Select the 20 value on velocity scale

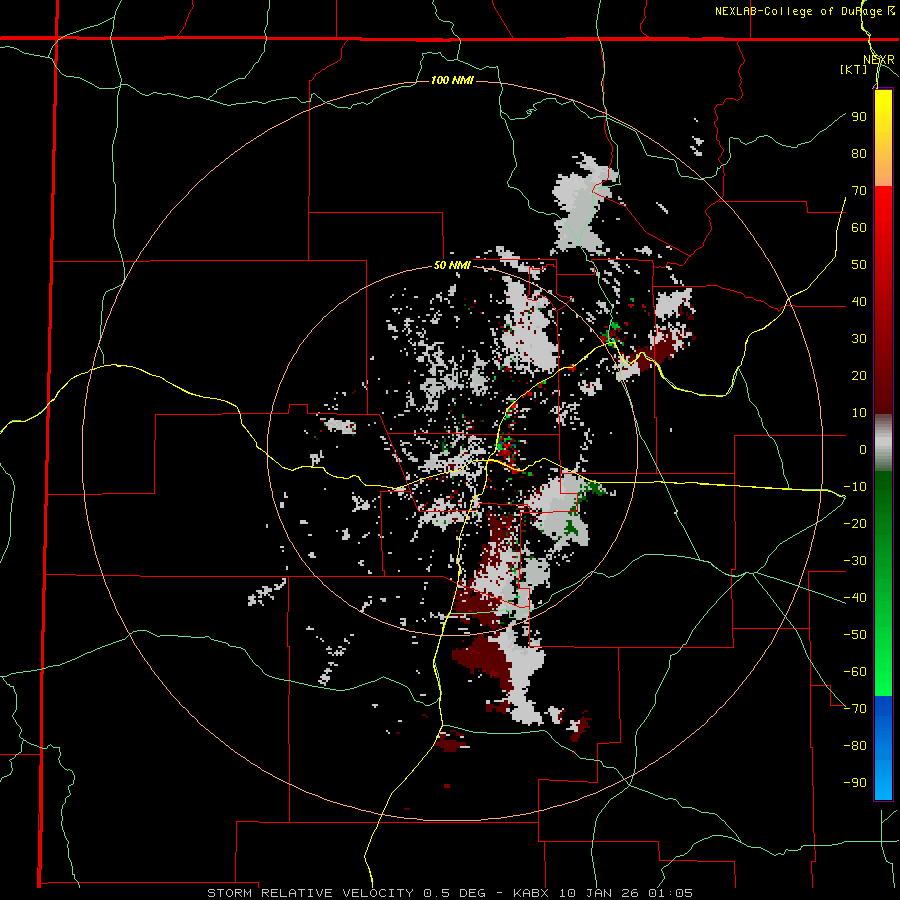point(859,375)
